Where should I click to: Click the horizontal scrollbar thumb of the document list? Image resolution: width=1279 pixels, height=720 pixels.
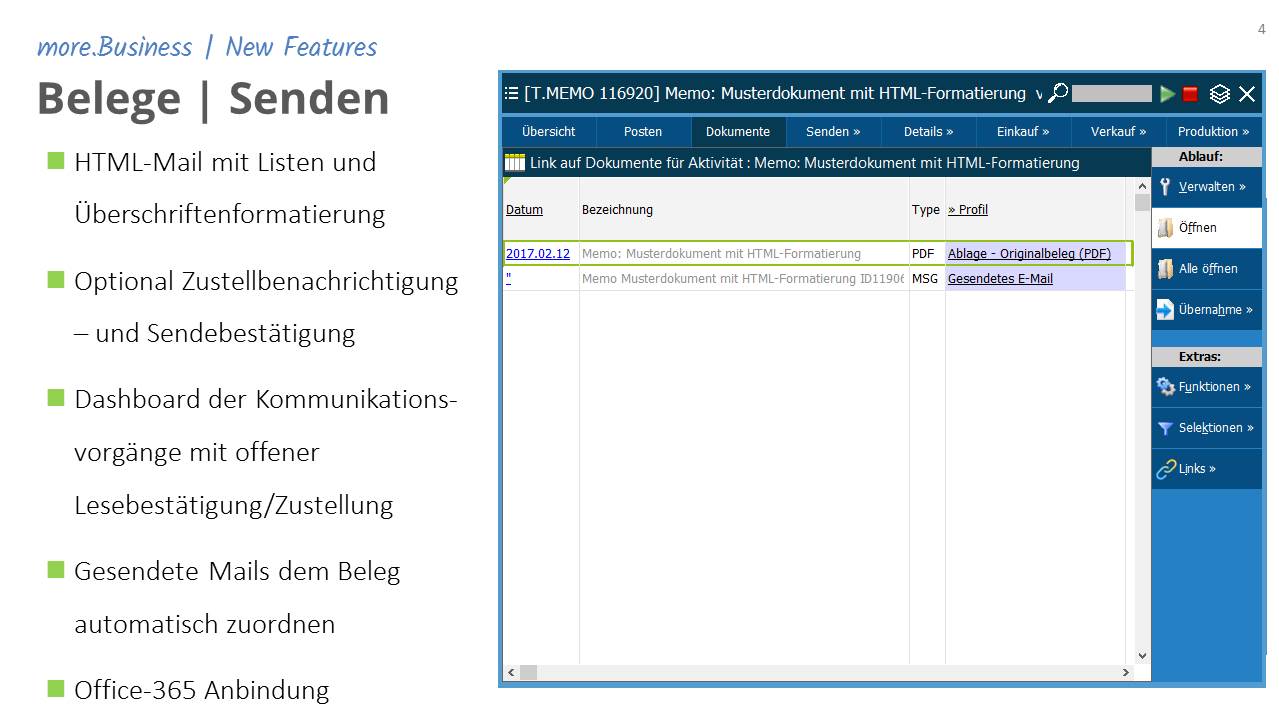click(529, 673)
